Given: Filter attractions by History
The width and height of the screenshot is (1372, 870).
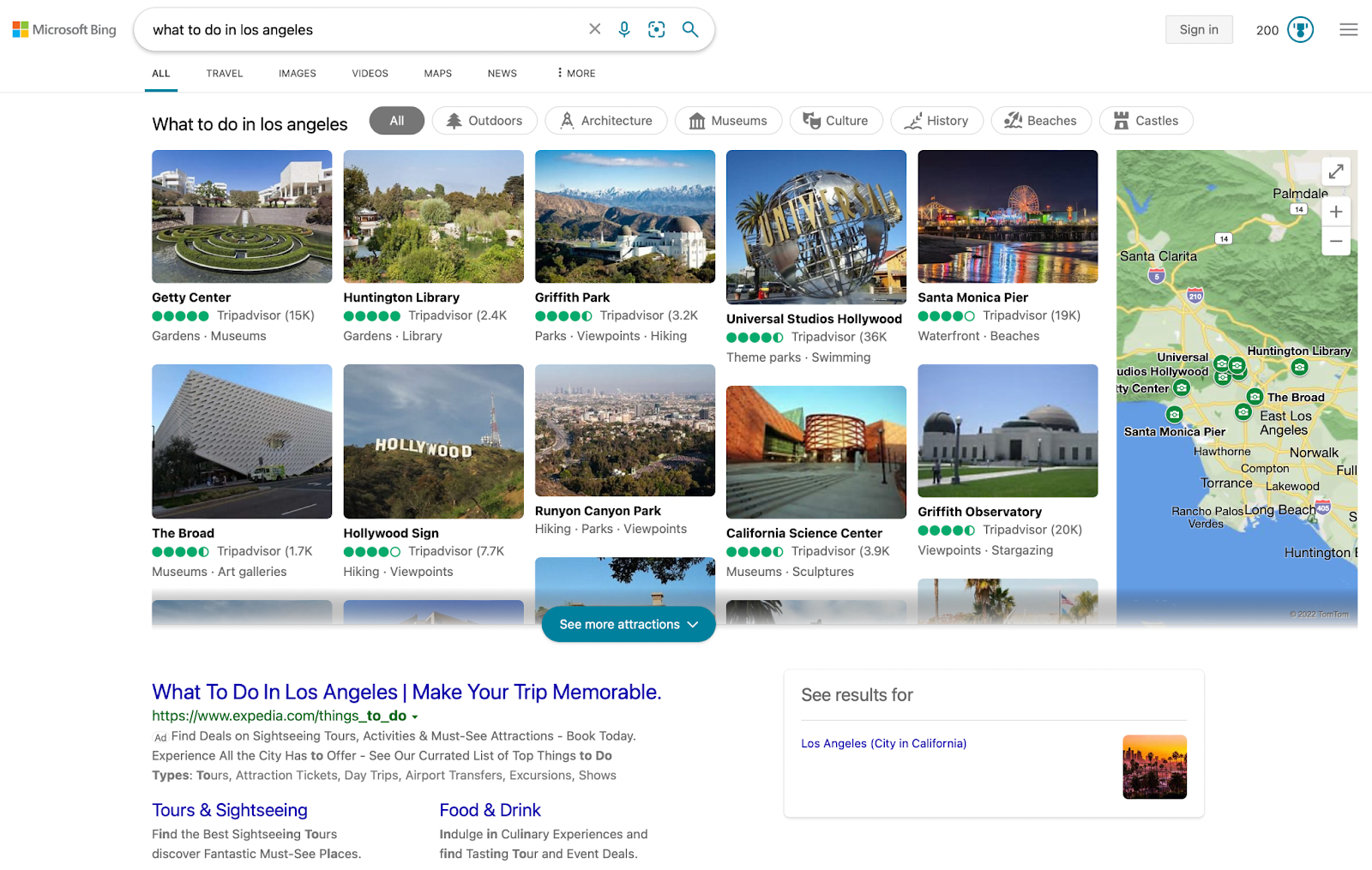Looking at the screenshot, I should click(x=937, y=121).
